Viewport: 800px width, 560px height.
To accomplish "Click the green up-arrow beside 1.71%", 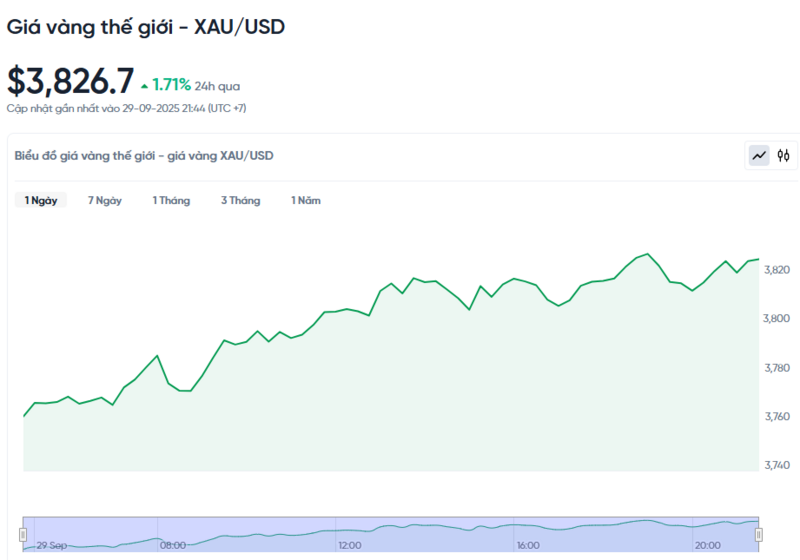I will [x=145, y=86].
